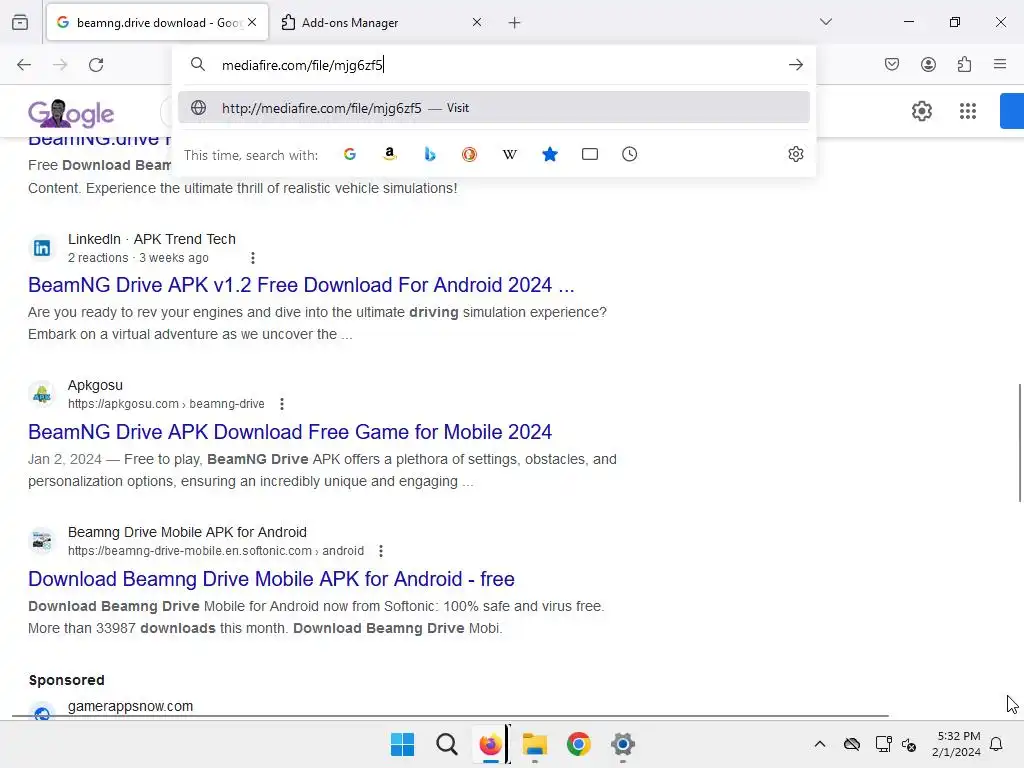
Task: Open the Pocket save icon
Action: click(x=891, y=64)
